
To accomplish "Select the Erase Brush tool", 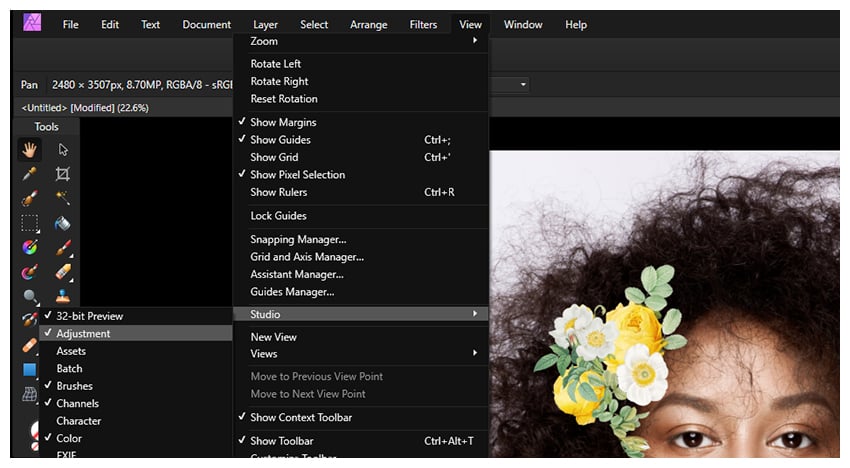I will 63,272.
